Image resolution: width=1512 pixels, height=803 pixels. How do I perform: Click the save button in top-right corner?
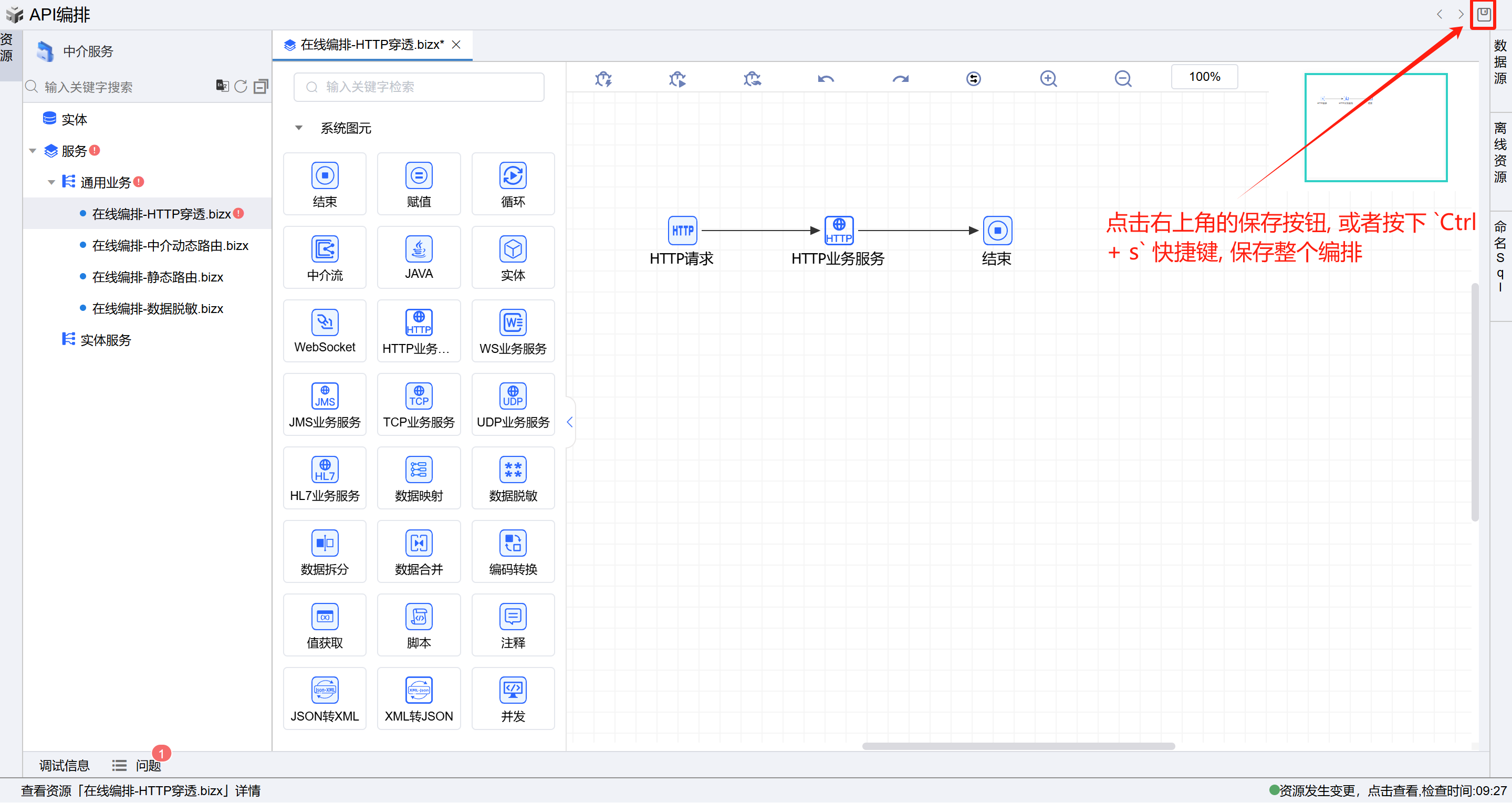[x=1483, y=15]
